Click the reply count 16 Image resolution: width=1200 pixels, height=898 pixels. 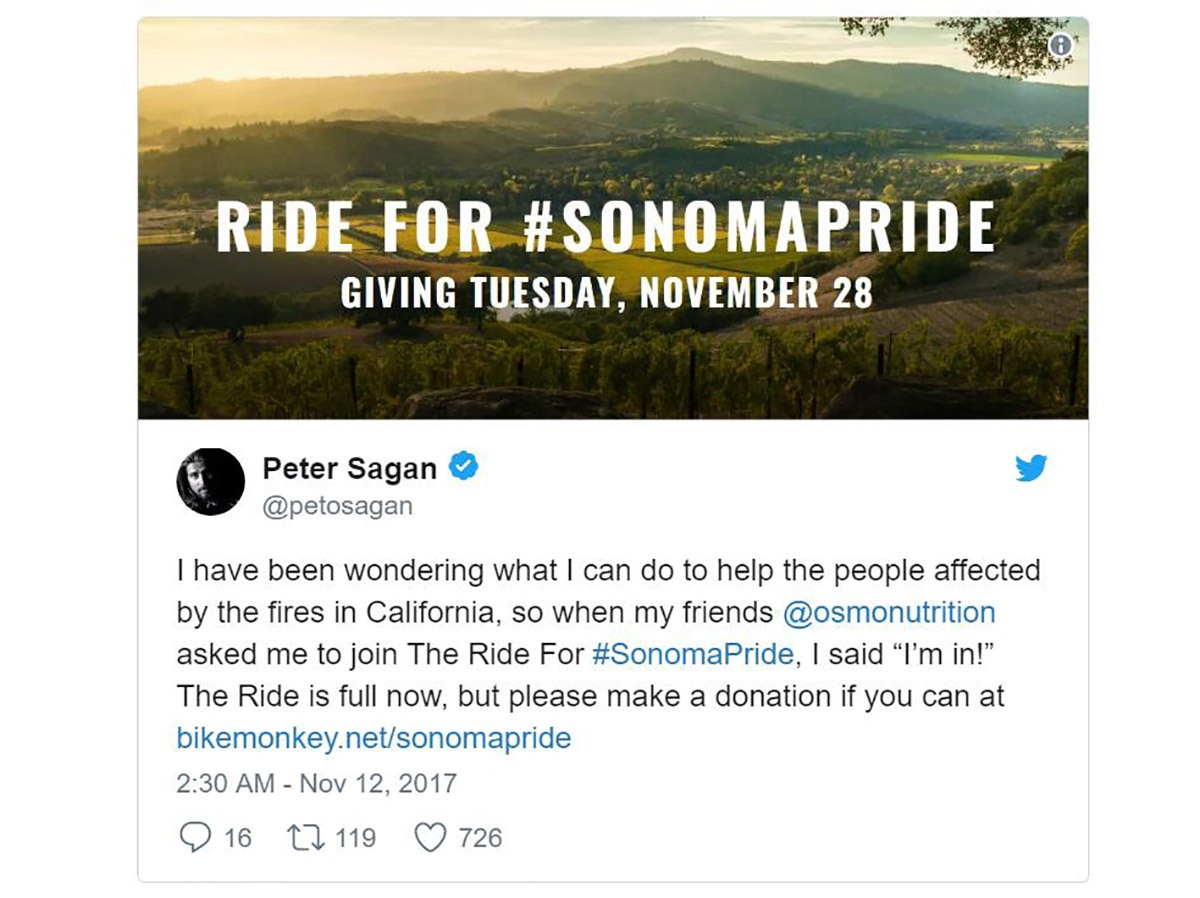[238, 837]
